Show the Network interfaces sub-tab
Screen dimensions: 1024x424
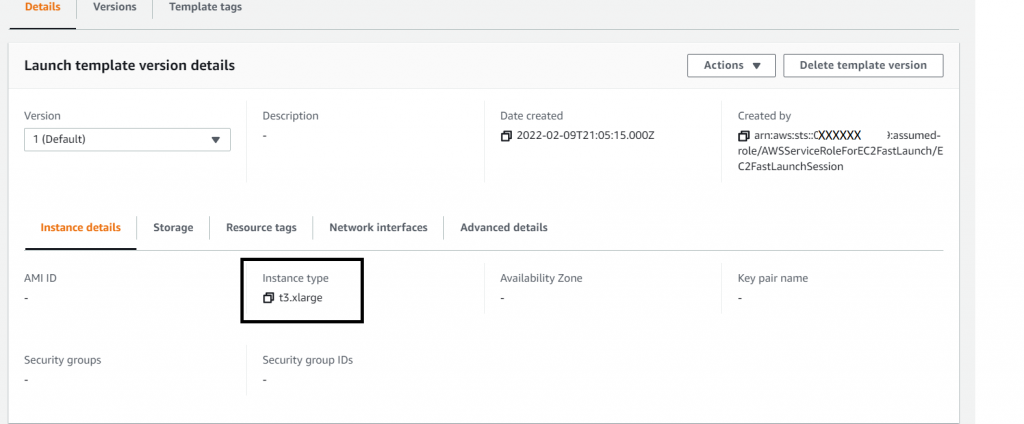(378, 227)
